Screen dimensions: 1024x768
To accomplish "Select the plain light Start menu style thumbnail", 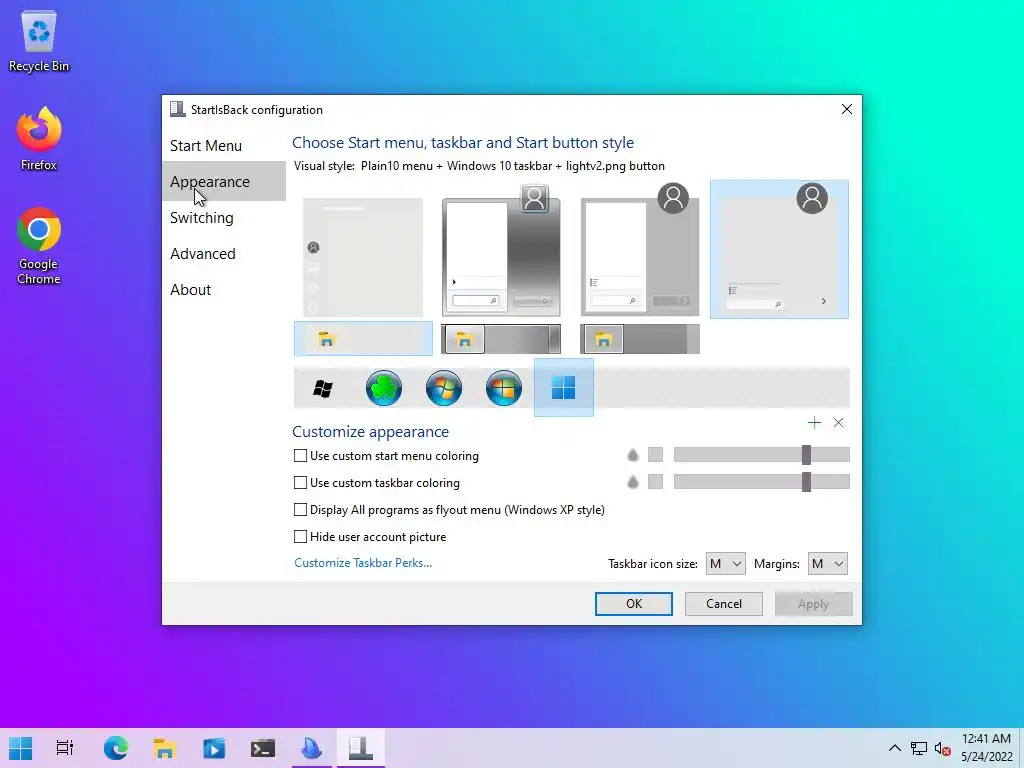I will click(x=363, y=257).
